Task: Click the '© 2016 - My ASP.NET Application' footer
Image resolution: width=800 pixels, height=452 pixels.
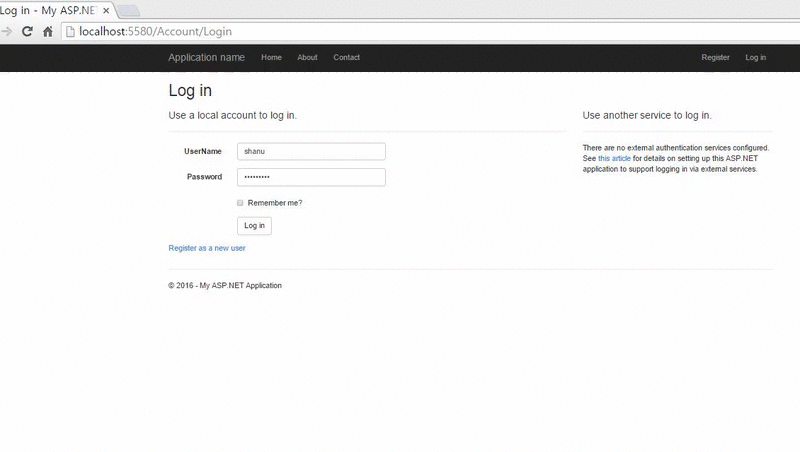Action: (225, 286)
